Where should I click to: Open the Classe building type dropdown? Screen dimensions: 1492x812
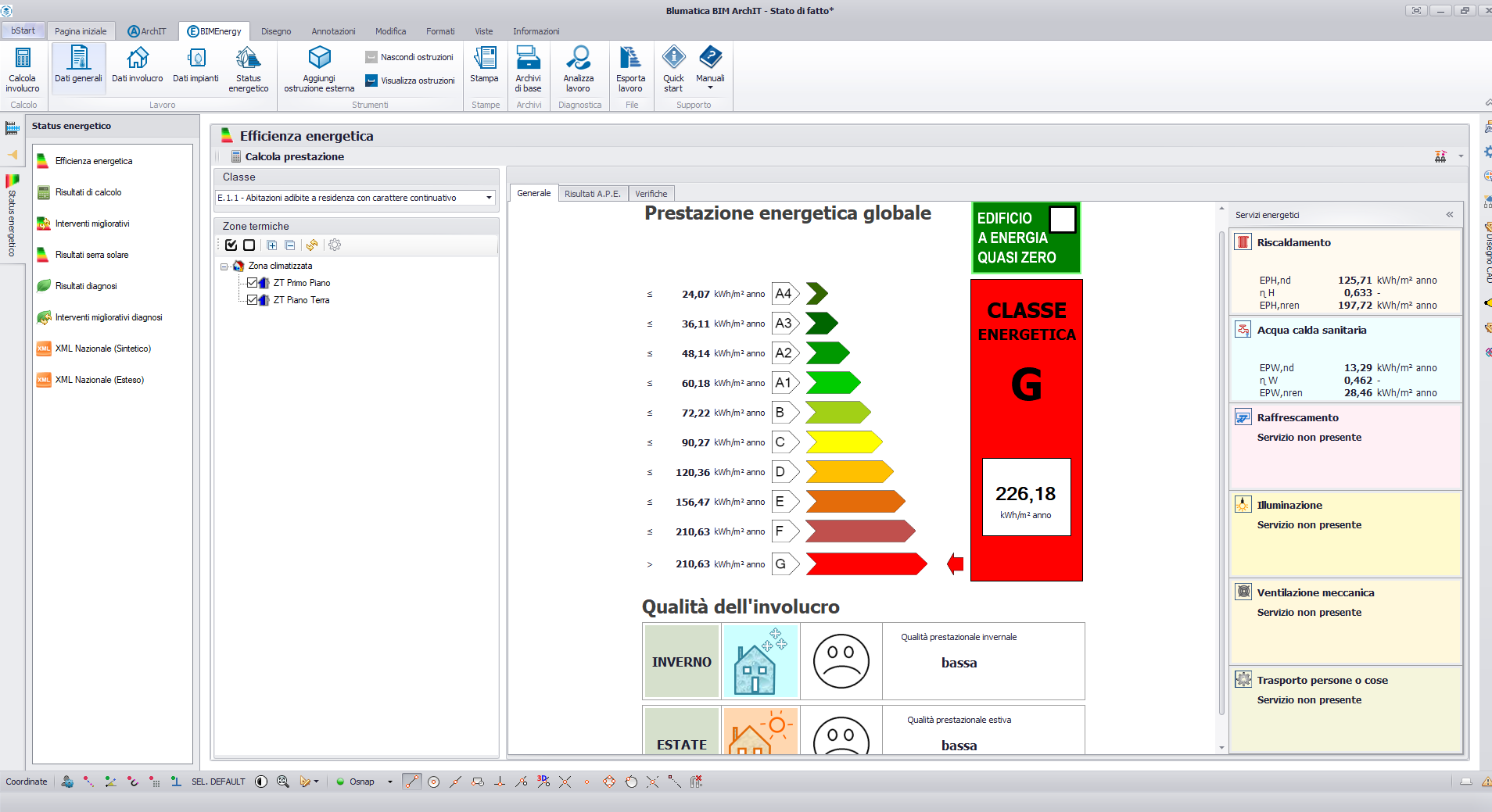tap(489, 198)
